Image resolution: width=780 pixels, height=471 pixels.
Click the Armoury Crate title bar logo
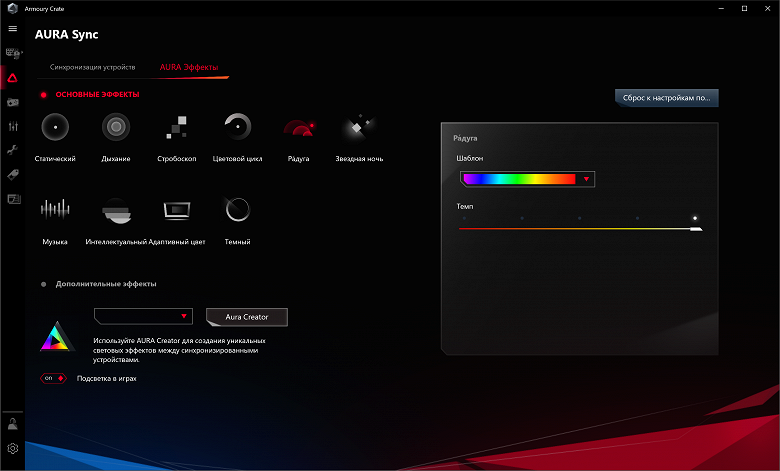coord(12,8)
